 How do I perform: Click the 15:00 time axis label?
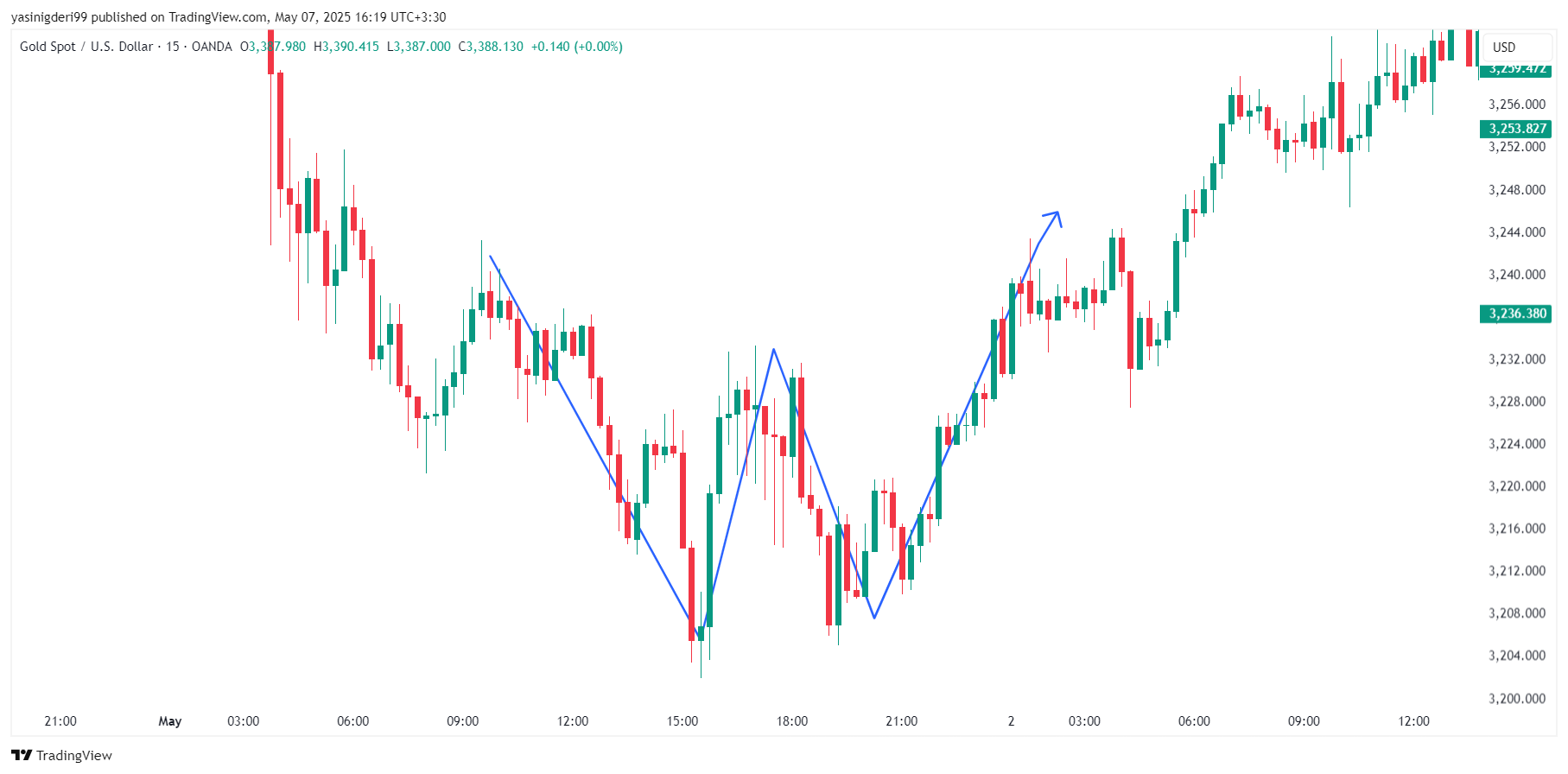(x=682, y=721)
